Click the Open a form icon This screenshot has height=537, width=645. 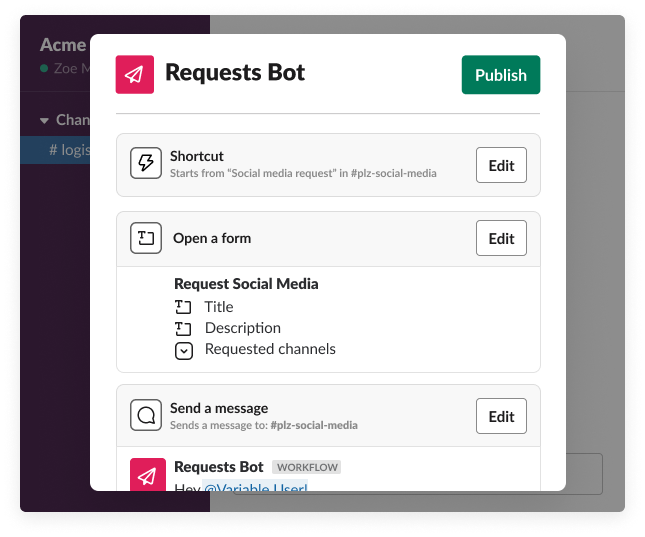(x=146, y=238)
